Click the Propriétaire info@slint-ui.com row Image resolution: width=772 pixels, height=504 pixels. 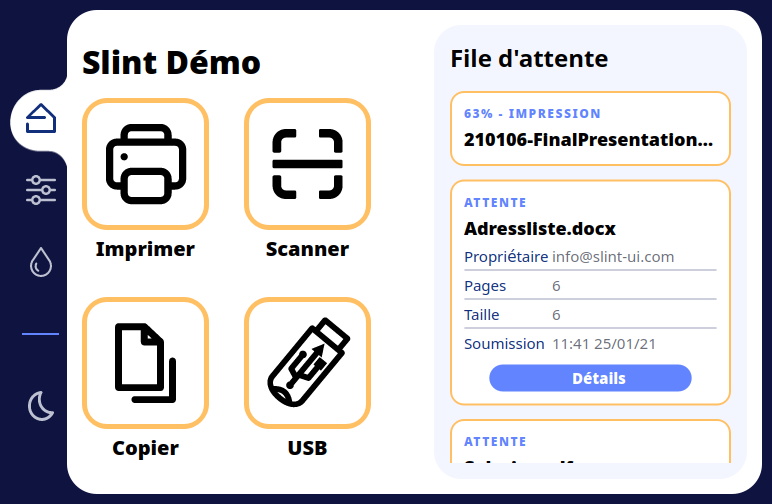tap(590, 257)
